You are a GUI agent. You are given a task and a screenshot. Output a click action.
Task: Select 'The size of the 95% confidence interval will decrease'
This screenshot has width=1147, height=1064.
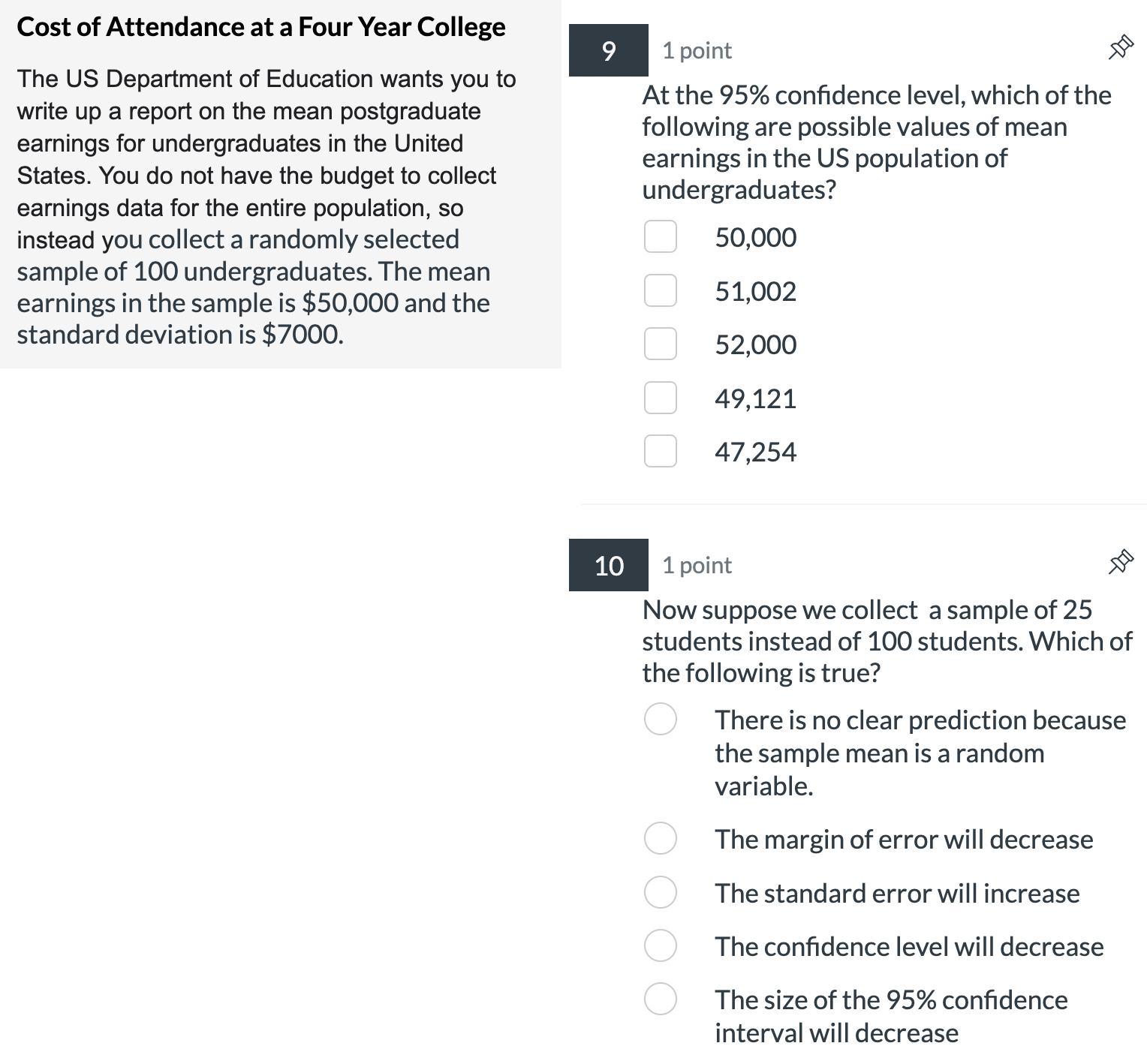(659, 1000)
